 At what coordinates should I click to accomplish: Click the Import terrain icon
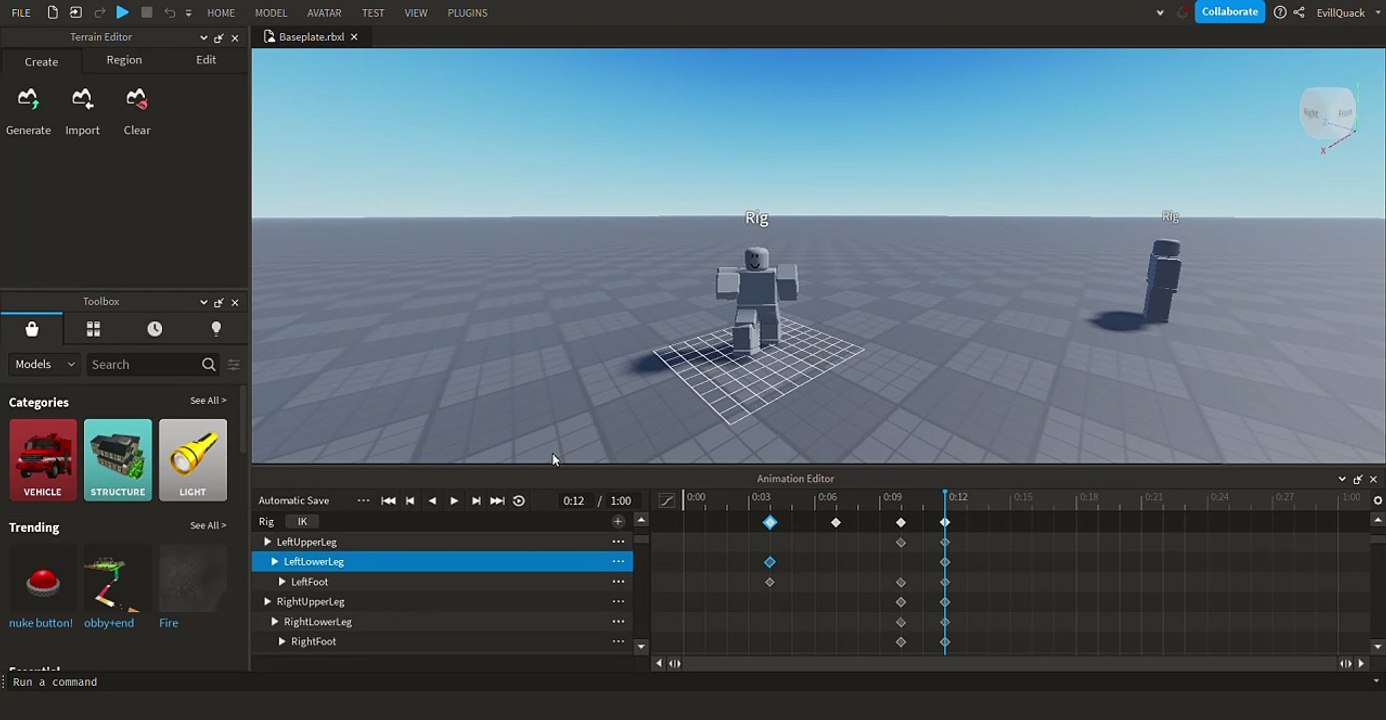tap(82, 99)
